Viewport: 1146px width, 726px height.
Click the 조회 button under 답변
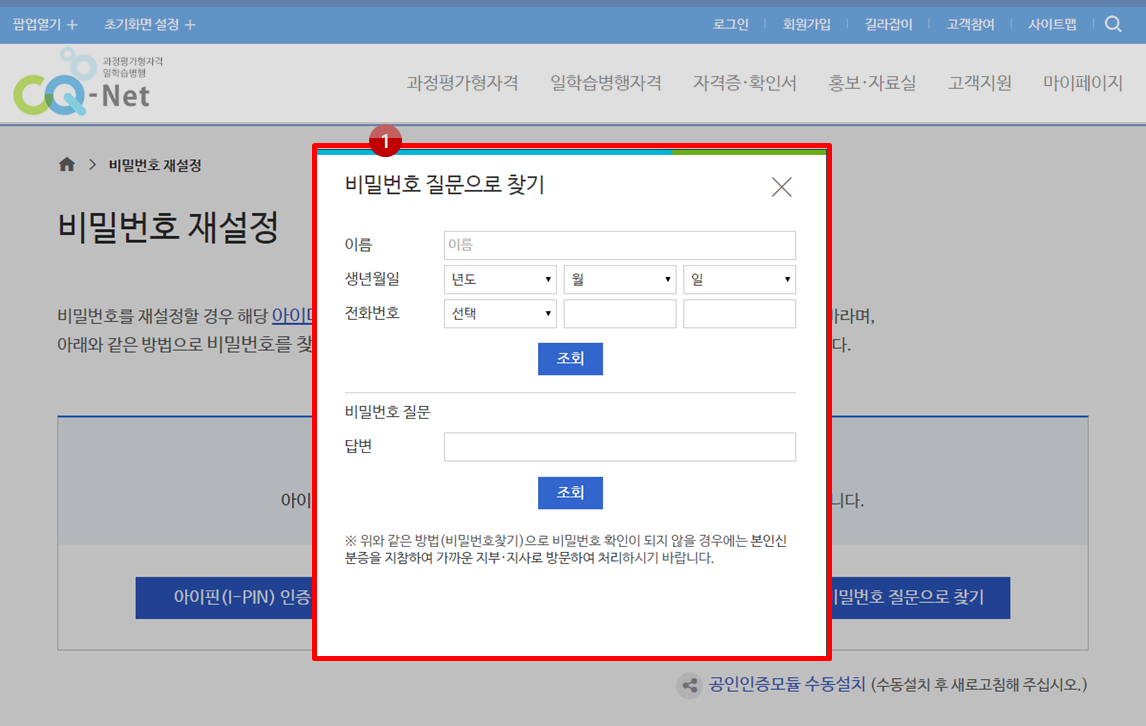[x=570, y=493]
